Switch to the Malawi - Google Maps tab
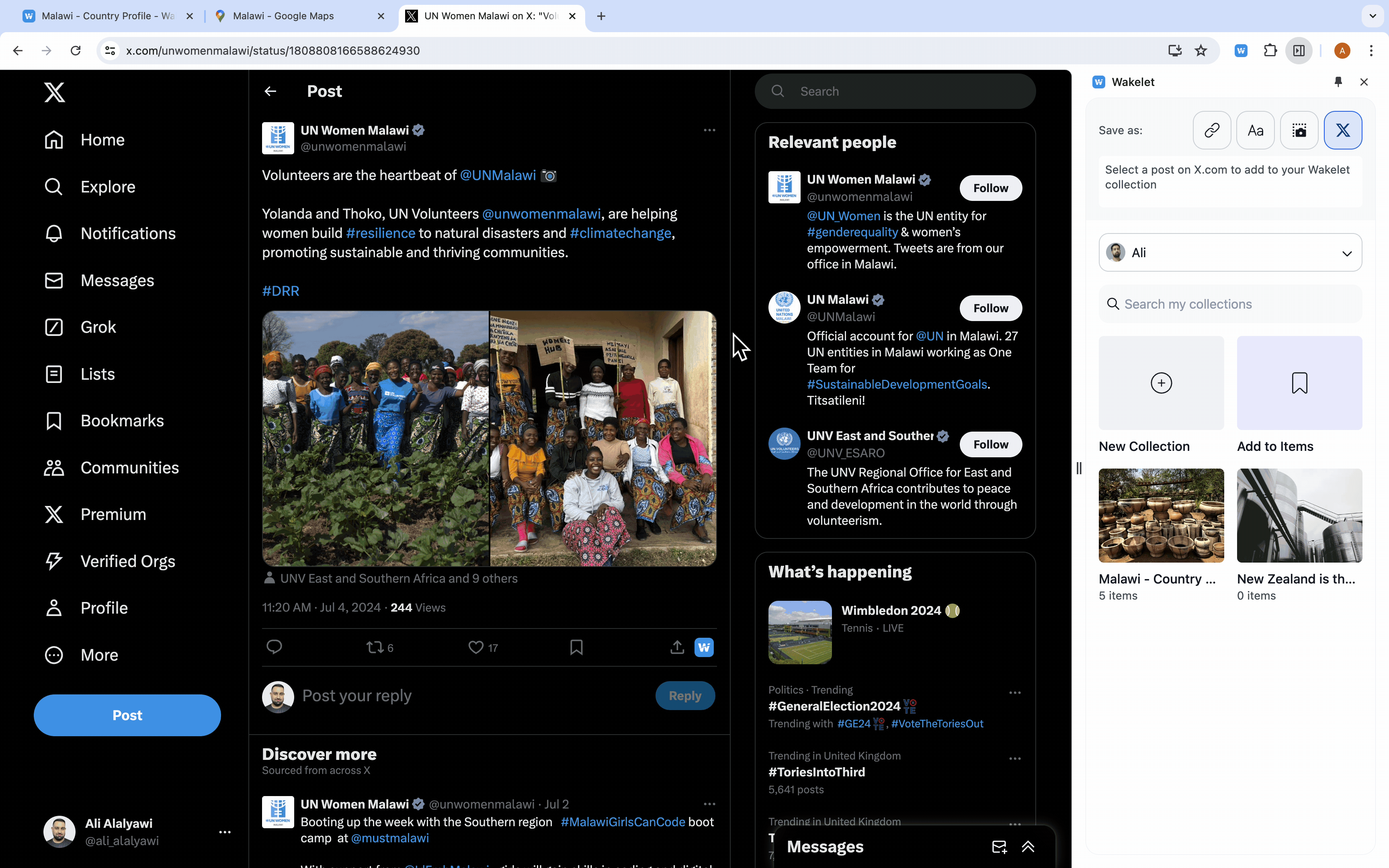The image size is (1389, 868). 299,16
